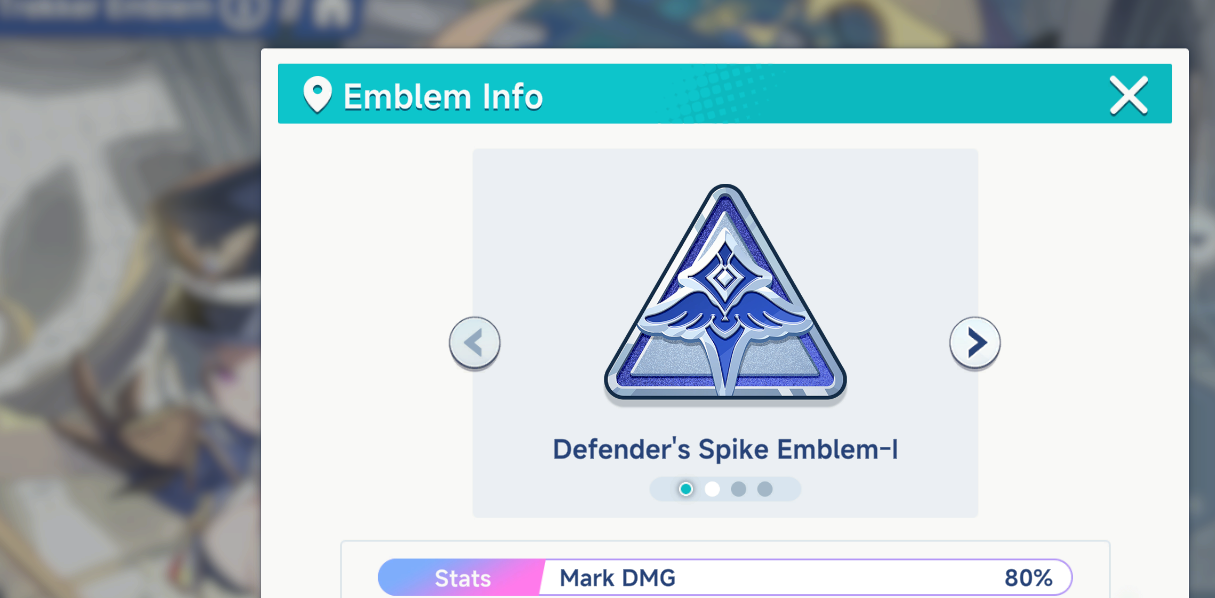Close the Emblem Info dialog
The width and height of the screenshot is (1215, 598).
[1129, 96]
